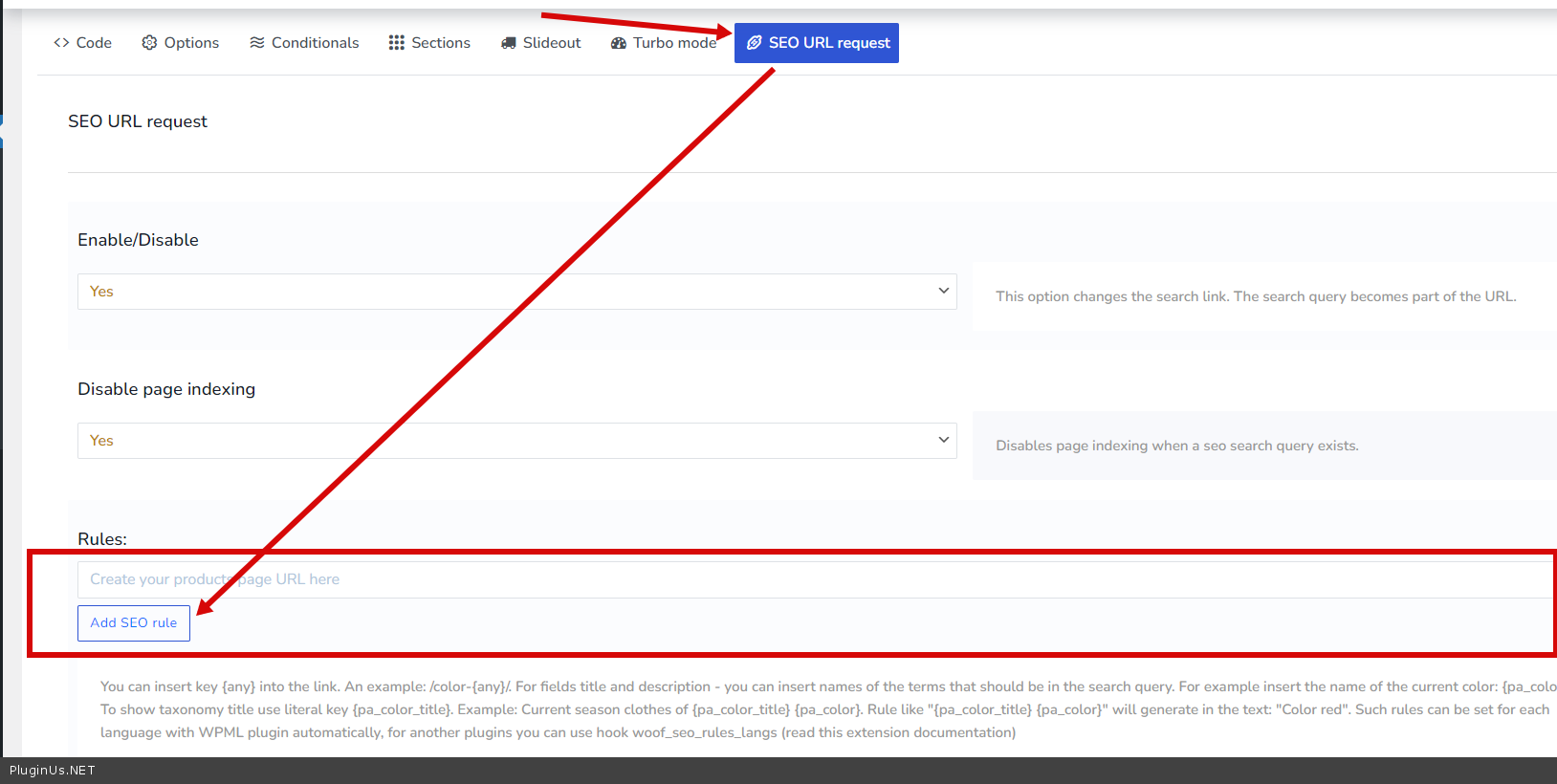This screenshot has width=1557, height=784.
Task: Click the chevron arrow of Enable/Disable select
Action: 943,291
